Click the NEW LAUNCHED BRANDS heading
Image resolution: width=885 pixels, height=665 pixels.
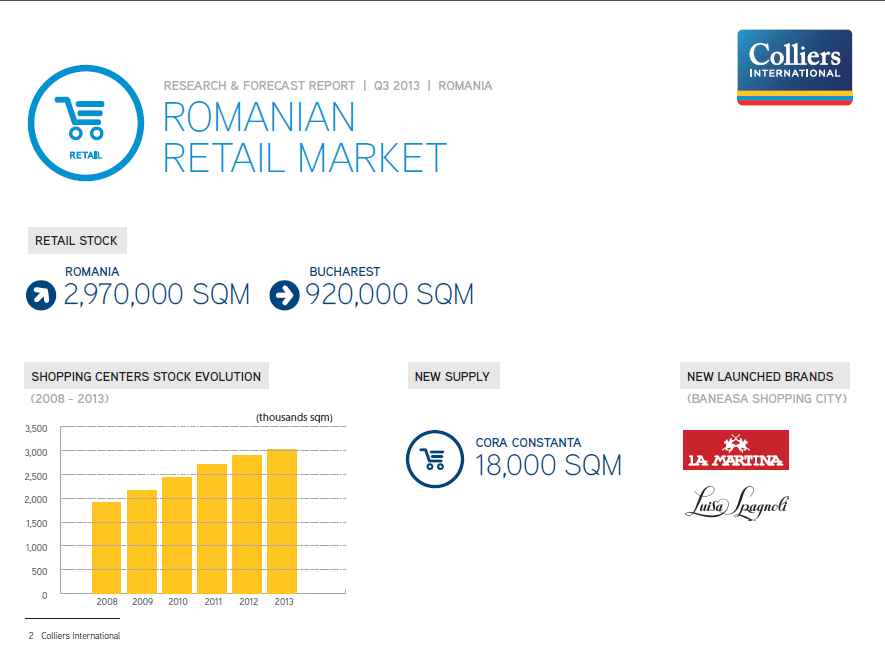(764, 376)
